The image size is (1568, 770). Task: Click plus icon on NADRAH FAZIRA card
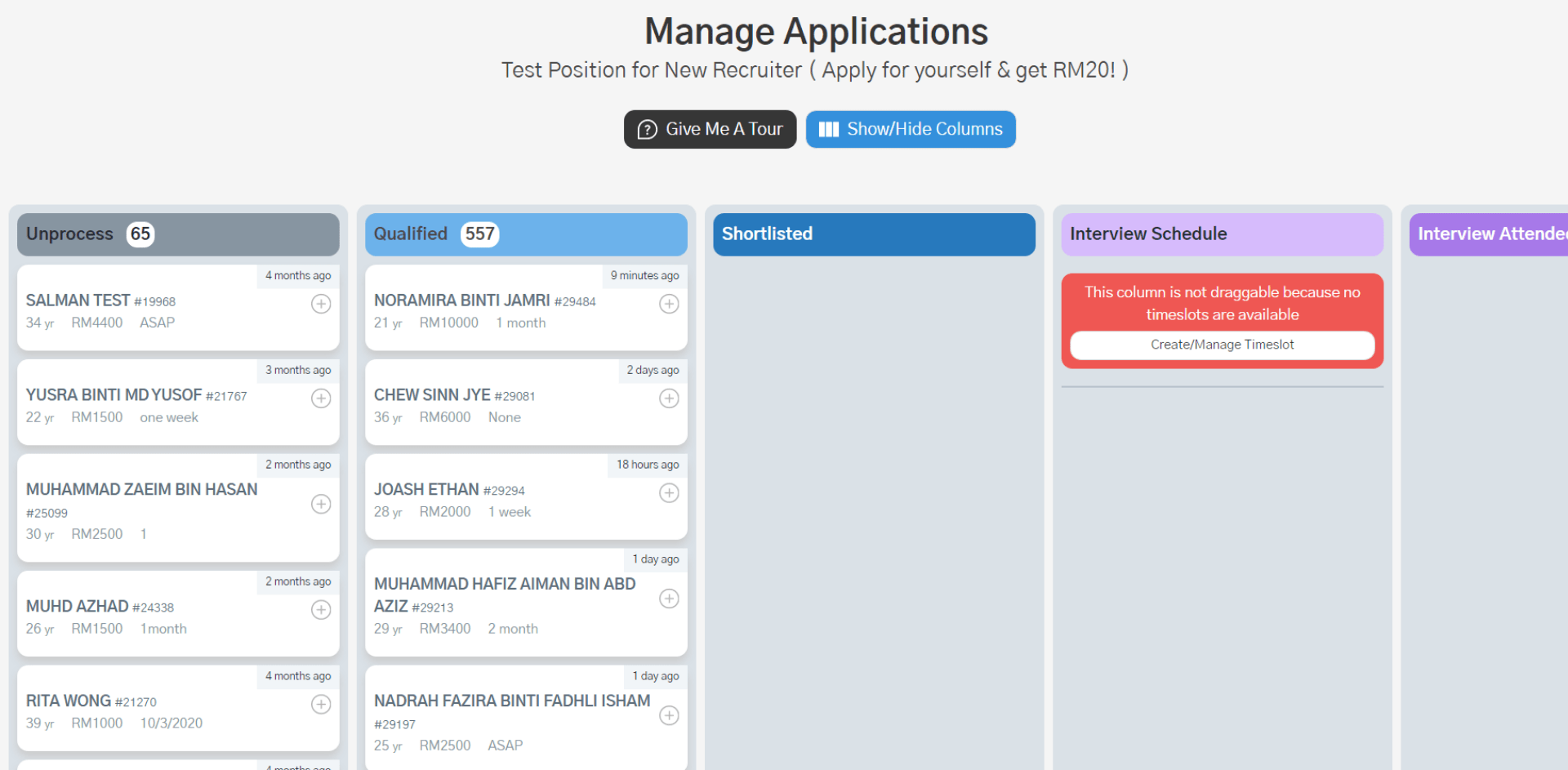(x=669, y=715)
